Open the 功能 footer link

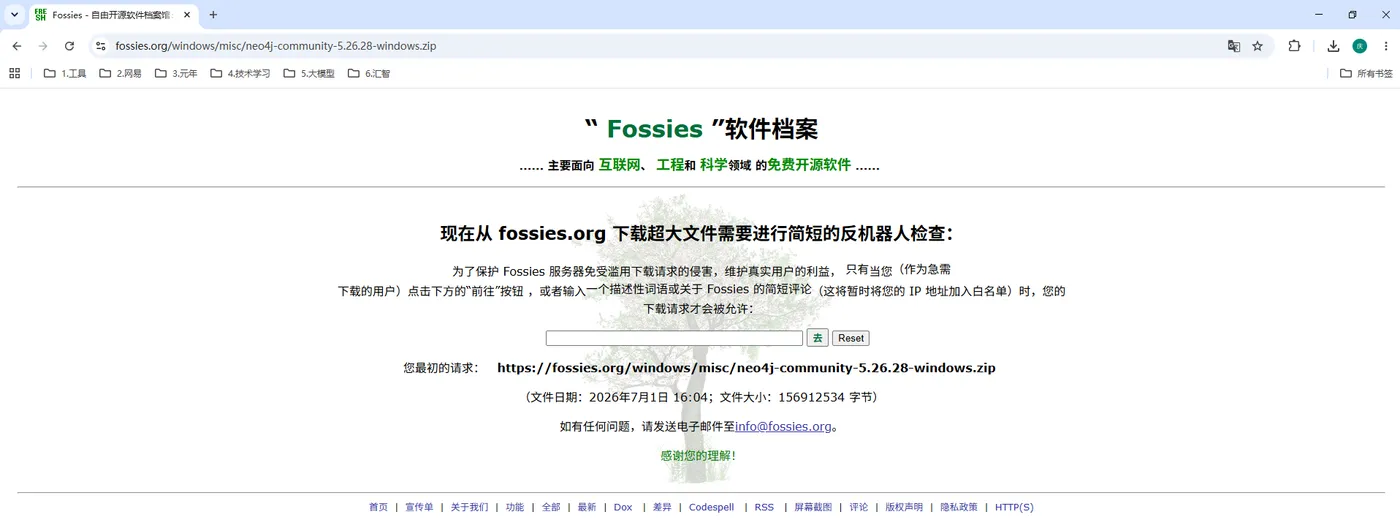[x=514, y=507]
